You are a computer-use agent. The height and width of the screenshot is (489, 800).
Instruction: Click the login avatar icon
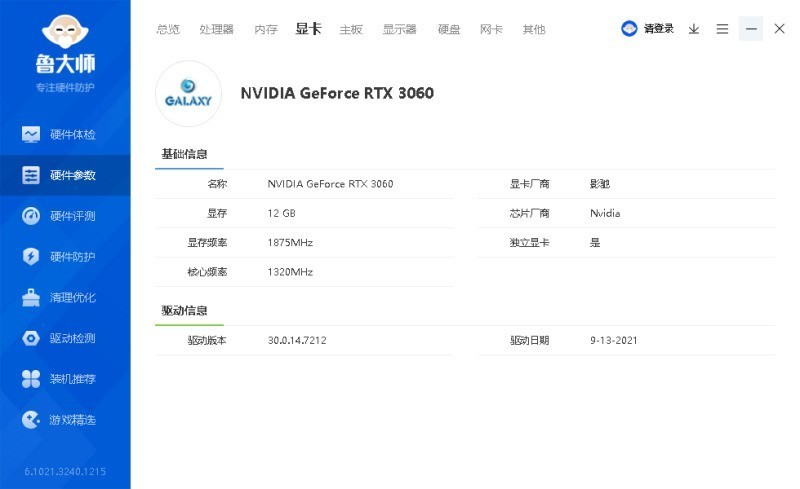coord(629,29)
